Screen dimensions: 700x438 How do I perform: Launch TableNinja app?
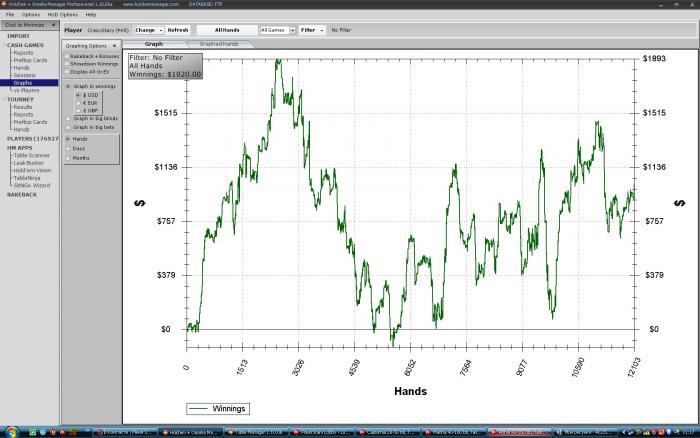27,178
